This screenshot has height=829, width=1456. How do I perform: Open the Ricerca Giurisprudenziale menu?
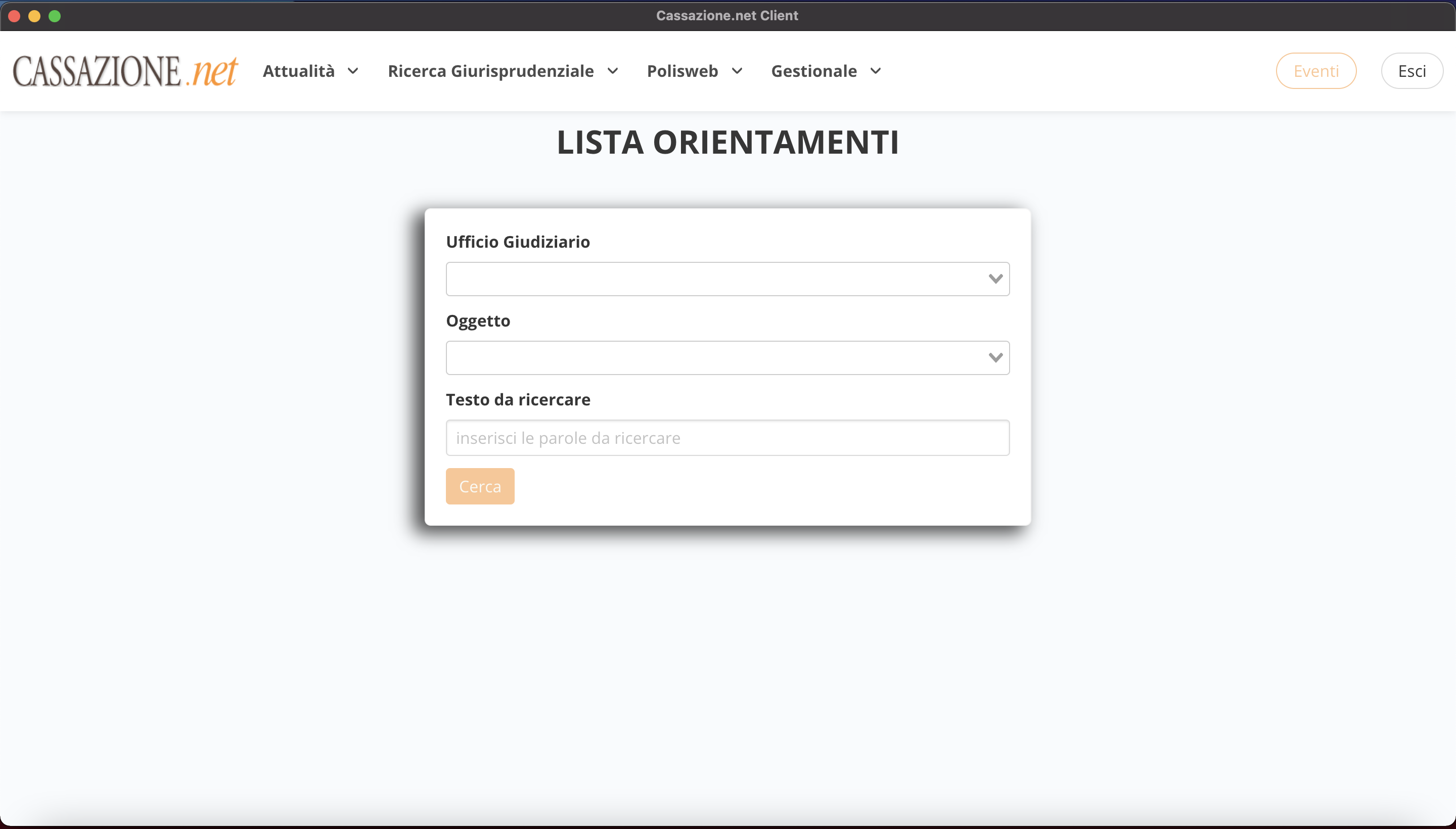click(490, 71)
